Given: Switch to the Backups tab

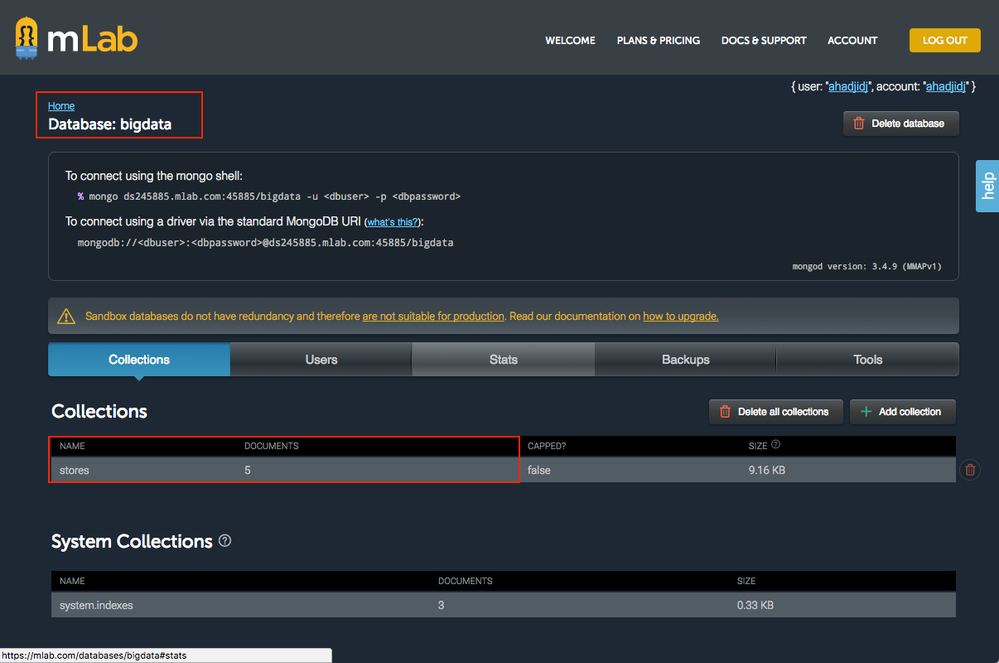Looking at the screenshot, I should [686, 360].
